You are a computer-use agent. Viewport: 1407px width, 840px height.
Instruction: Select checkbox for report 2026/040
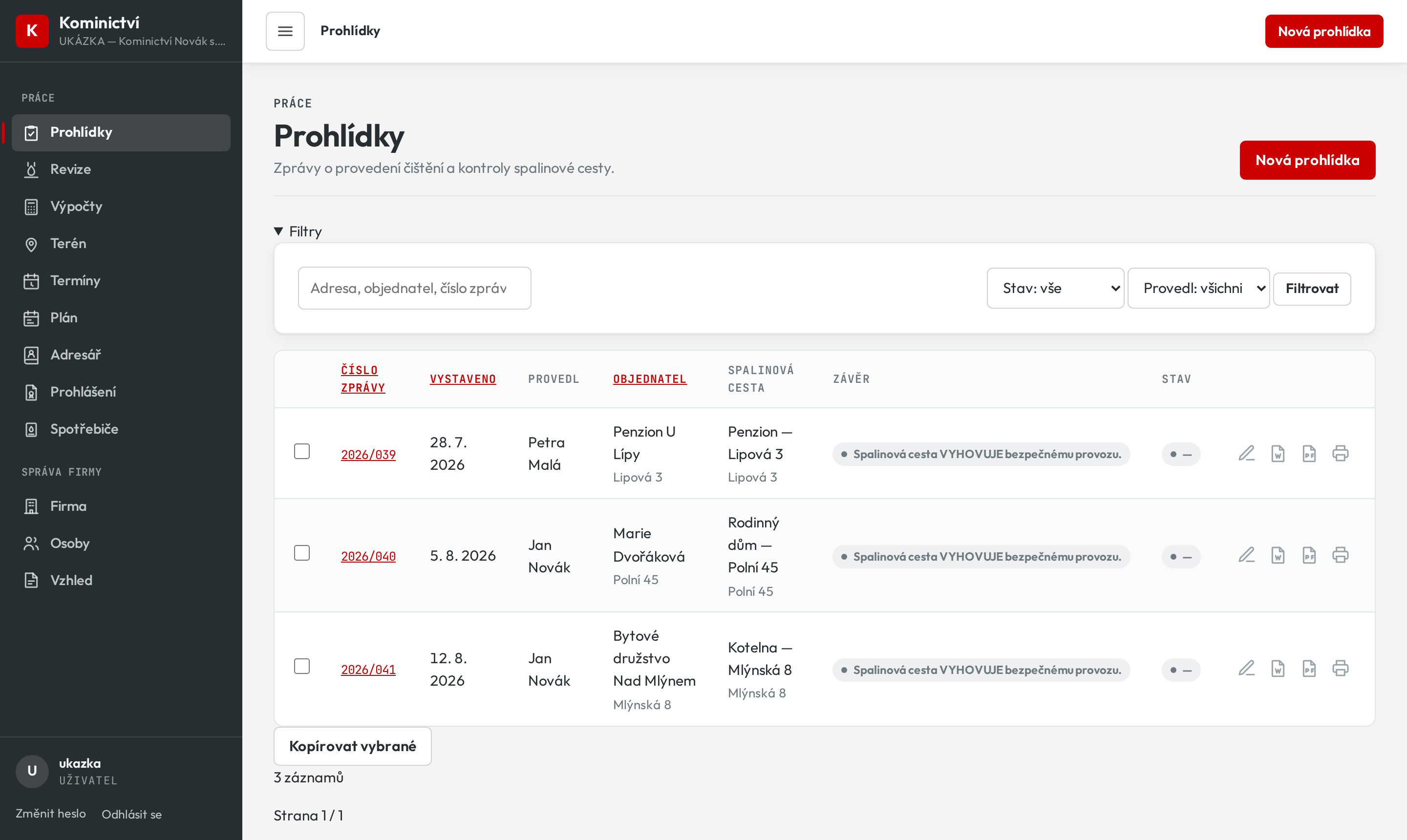point(302,553)
